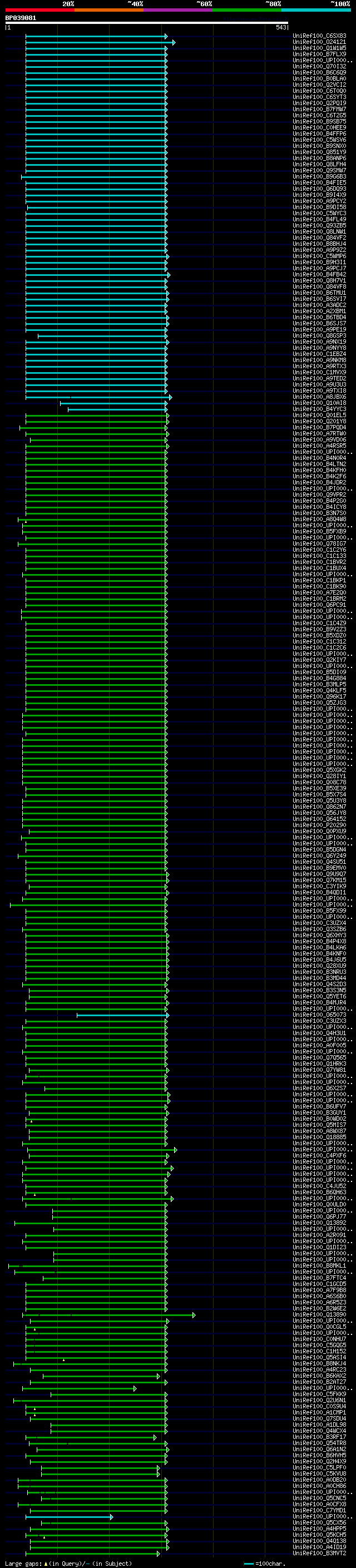Screen dimensions: 356x1568
Task: Click the green ~80% identity legend bar
Action: (x=247, y=11)
